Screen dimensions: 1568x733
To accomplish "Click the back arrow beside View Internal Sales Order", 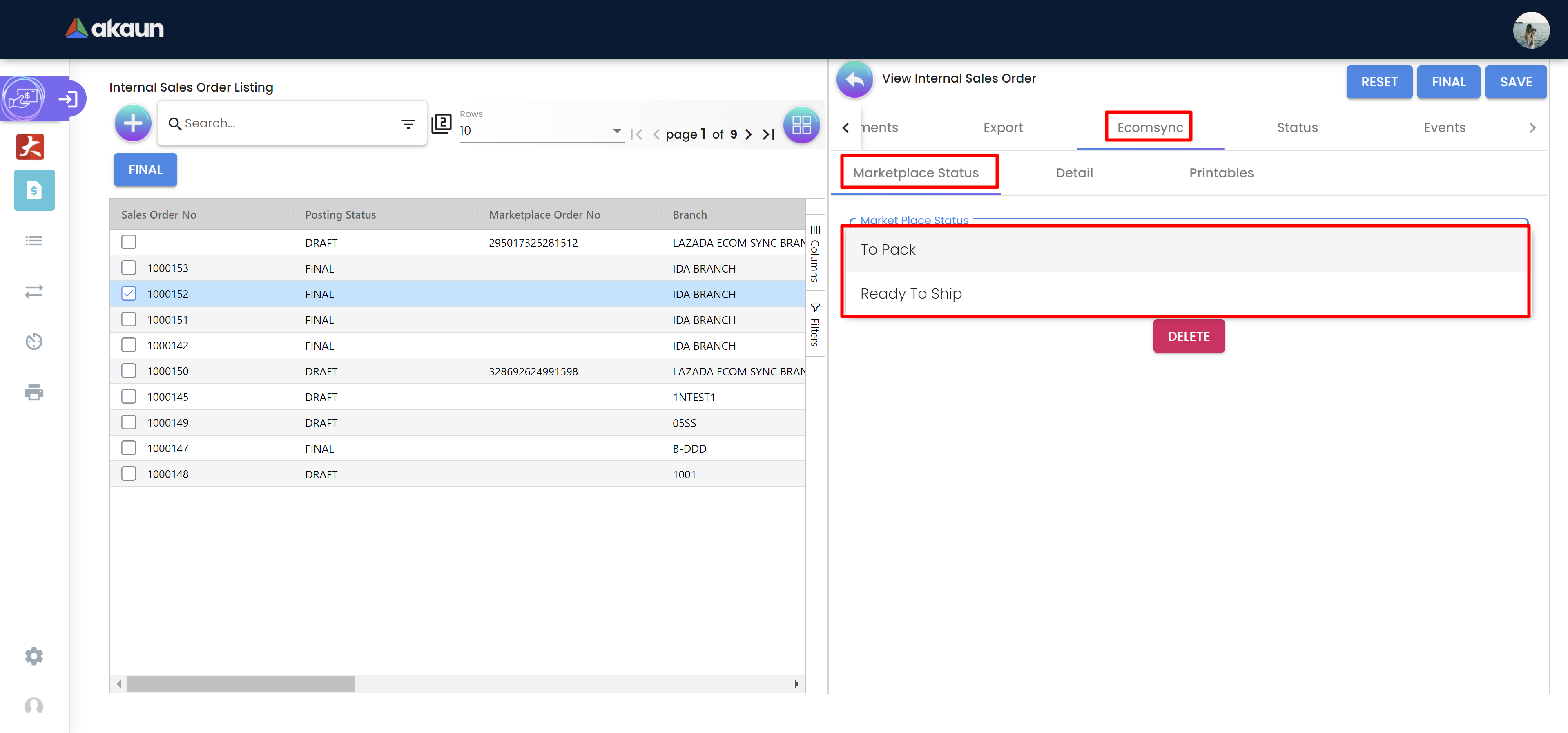I will coord(854,79).
